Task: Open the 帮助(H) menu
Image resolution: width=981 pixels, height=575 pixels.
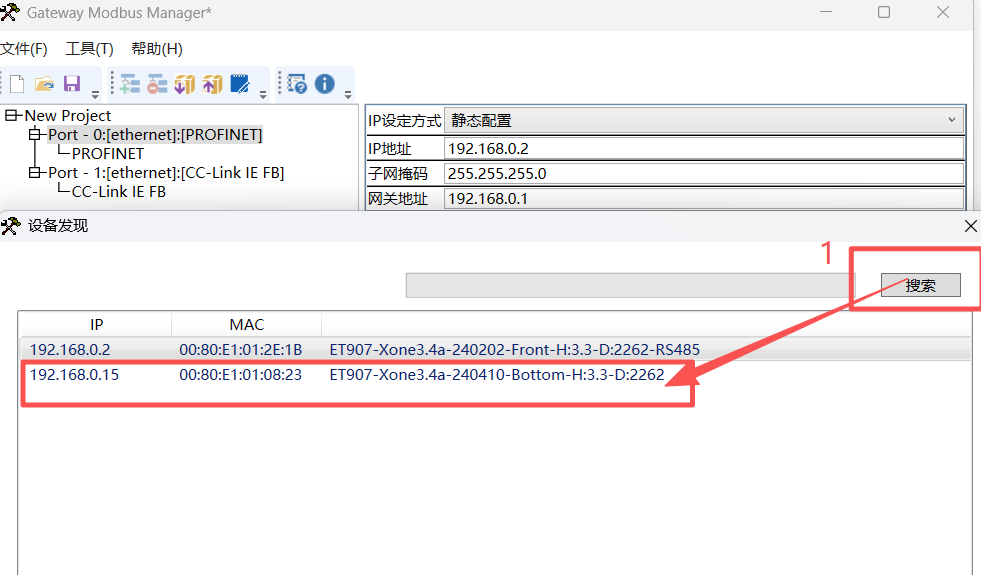Action: tap(157, 49)
